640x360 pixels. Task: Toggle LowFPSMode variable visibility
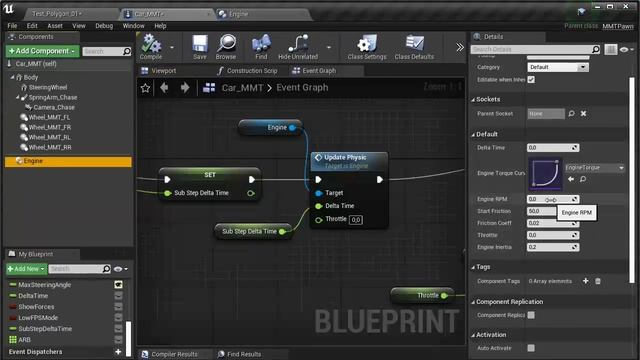click(x=118, y=318)
